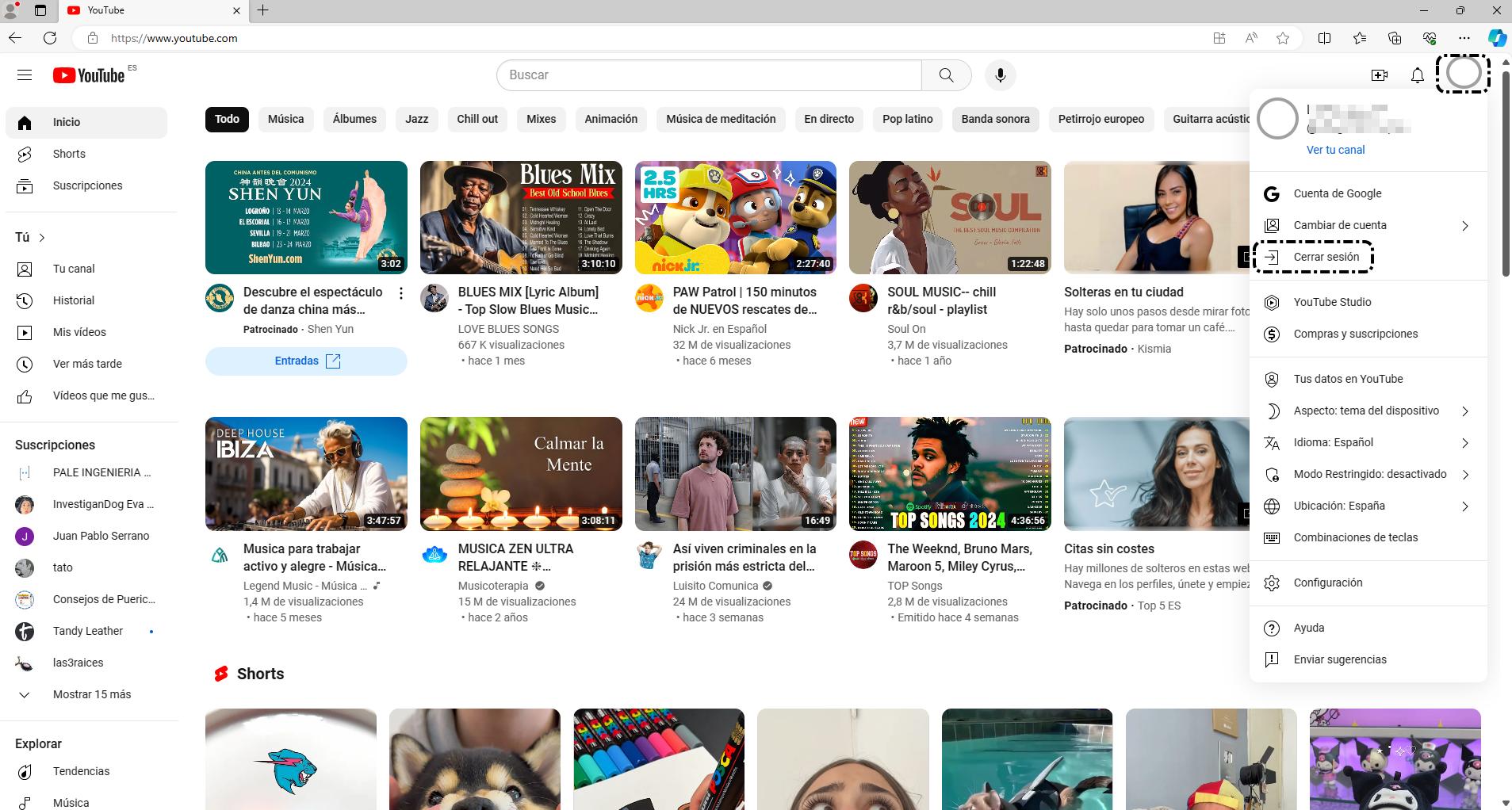Open YouTube Studio from menu
The image size is (1512, 810).
pyautogui.click(x=1368, y=302)
